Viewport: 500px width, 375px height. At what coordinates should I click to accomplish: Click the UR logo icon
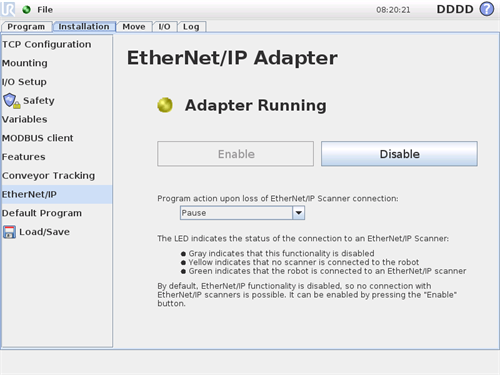(x=8, y=9)
